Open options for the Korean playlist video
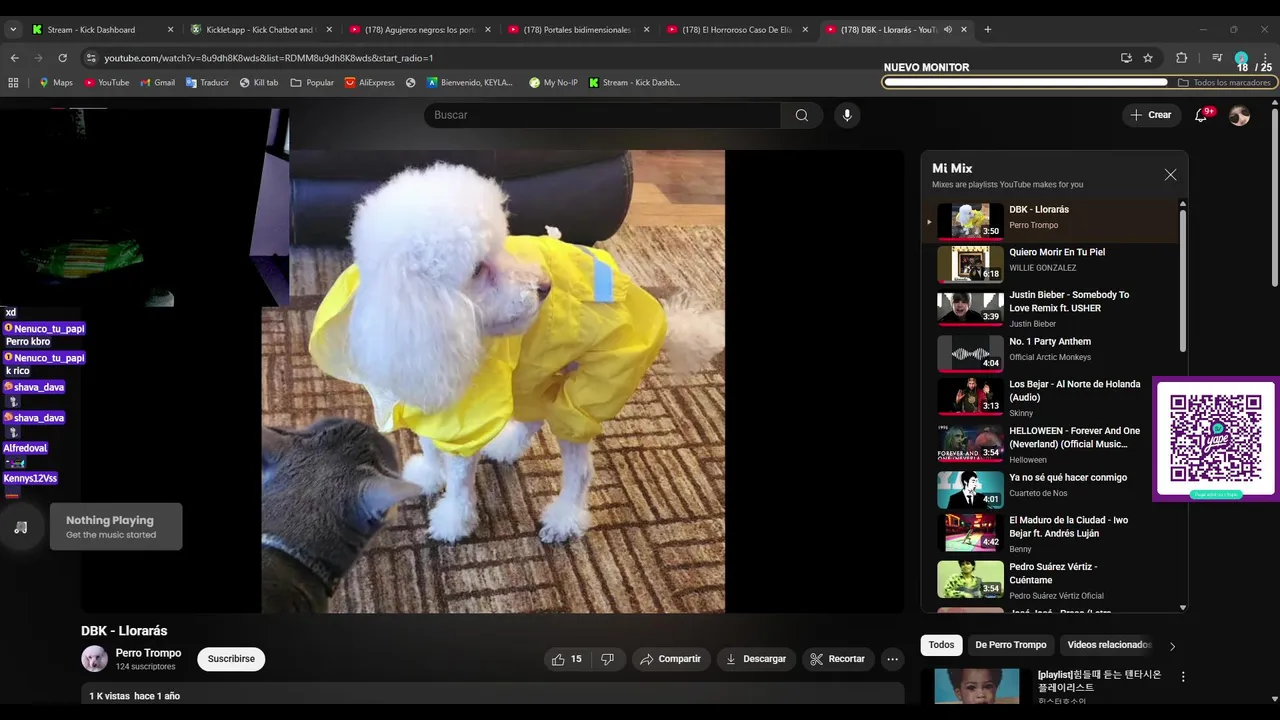The height and width of the screenshot is (720, 1280). [x=1183, y=676]
